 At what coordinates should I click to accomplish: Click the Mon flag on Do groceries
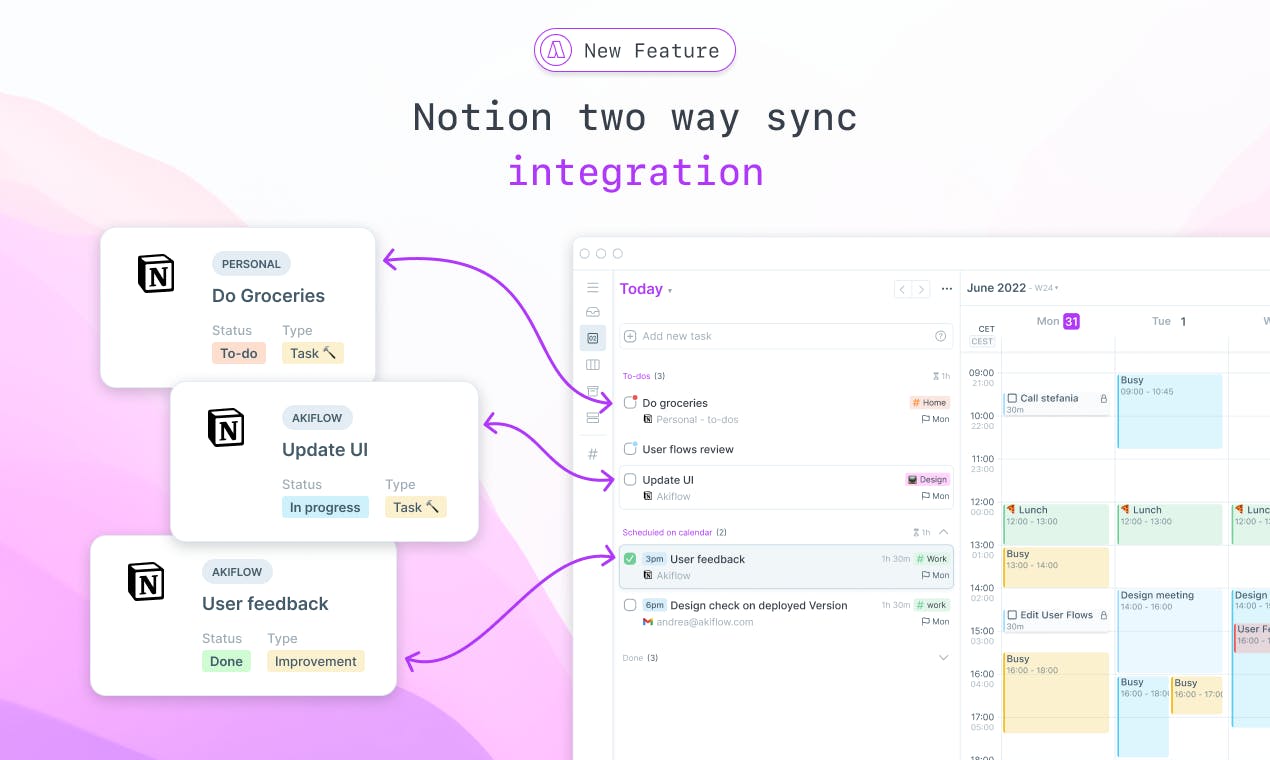(x=936, y=420)
